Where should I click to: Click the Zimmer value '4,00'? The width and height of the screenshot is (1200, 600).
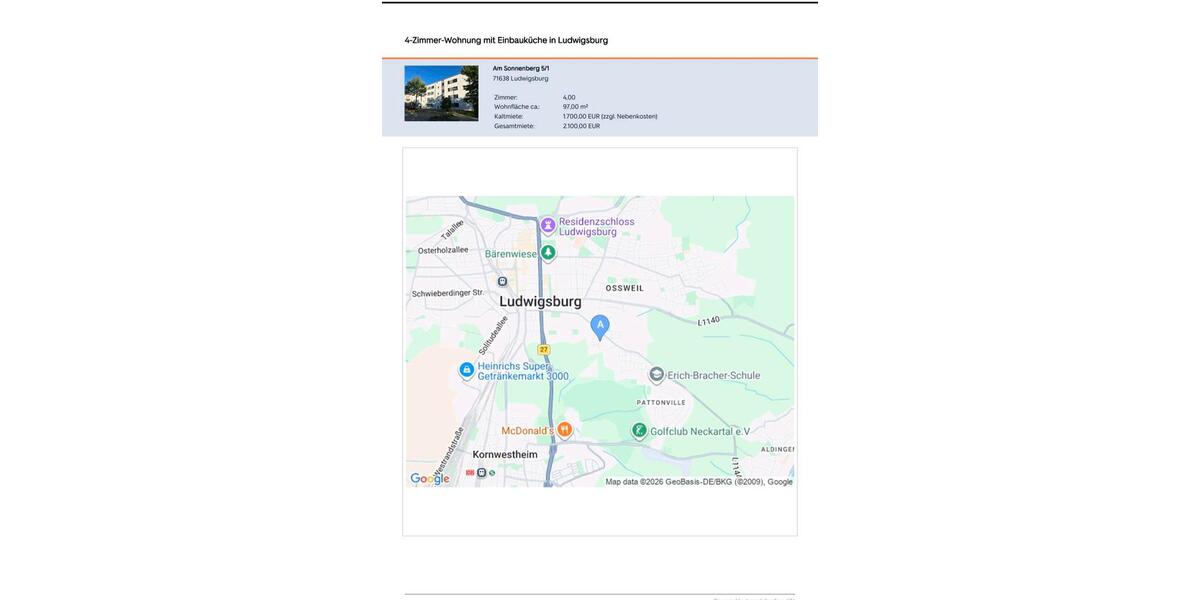(x=569, y=97)
